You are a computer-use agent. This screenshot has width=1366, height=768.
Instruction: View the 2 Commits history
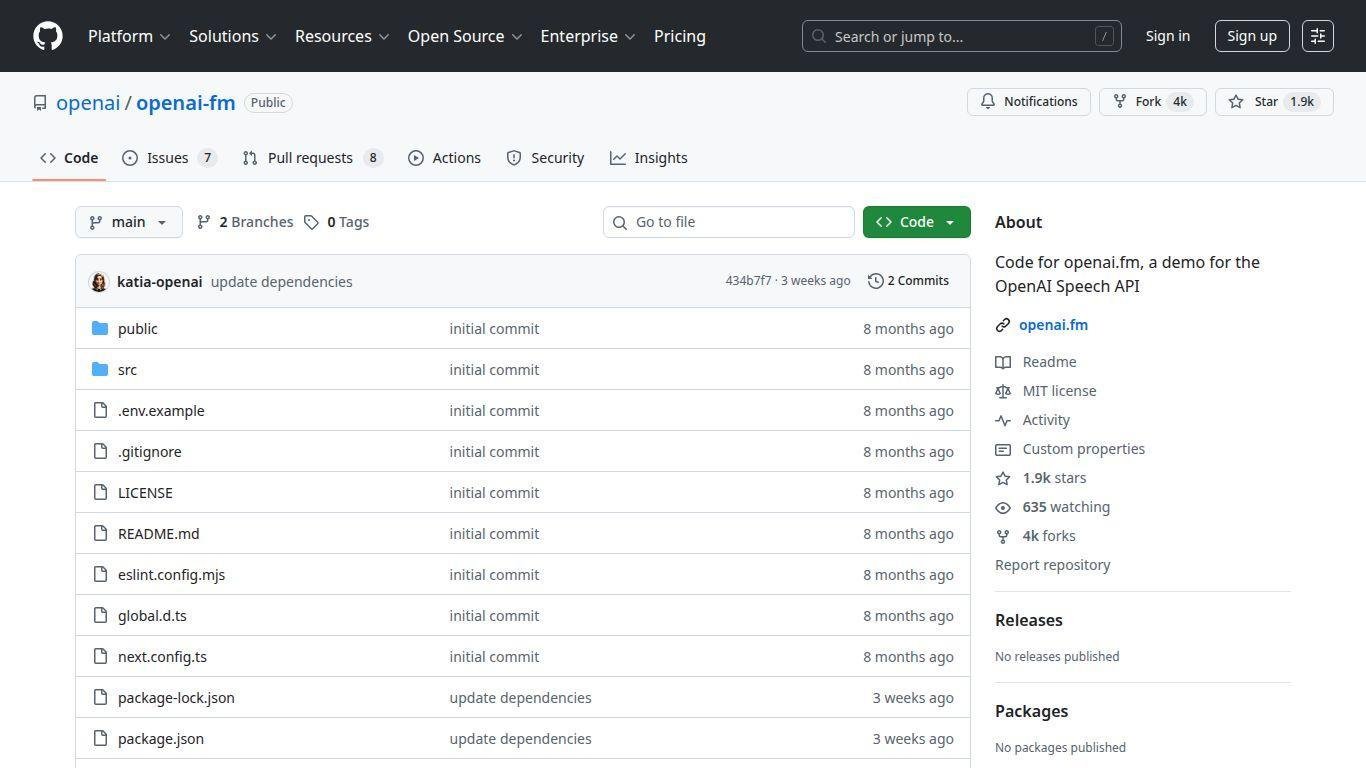[x=908, y=281]
